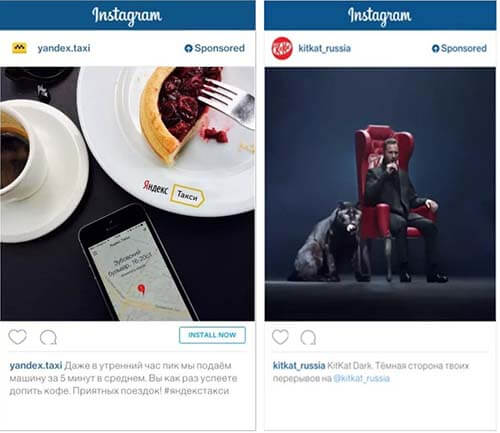Open the @kitkat_russia mention link
Screen dimensions: 500x433
361,378
